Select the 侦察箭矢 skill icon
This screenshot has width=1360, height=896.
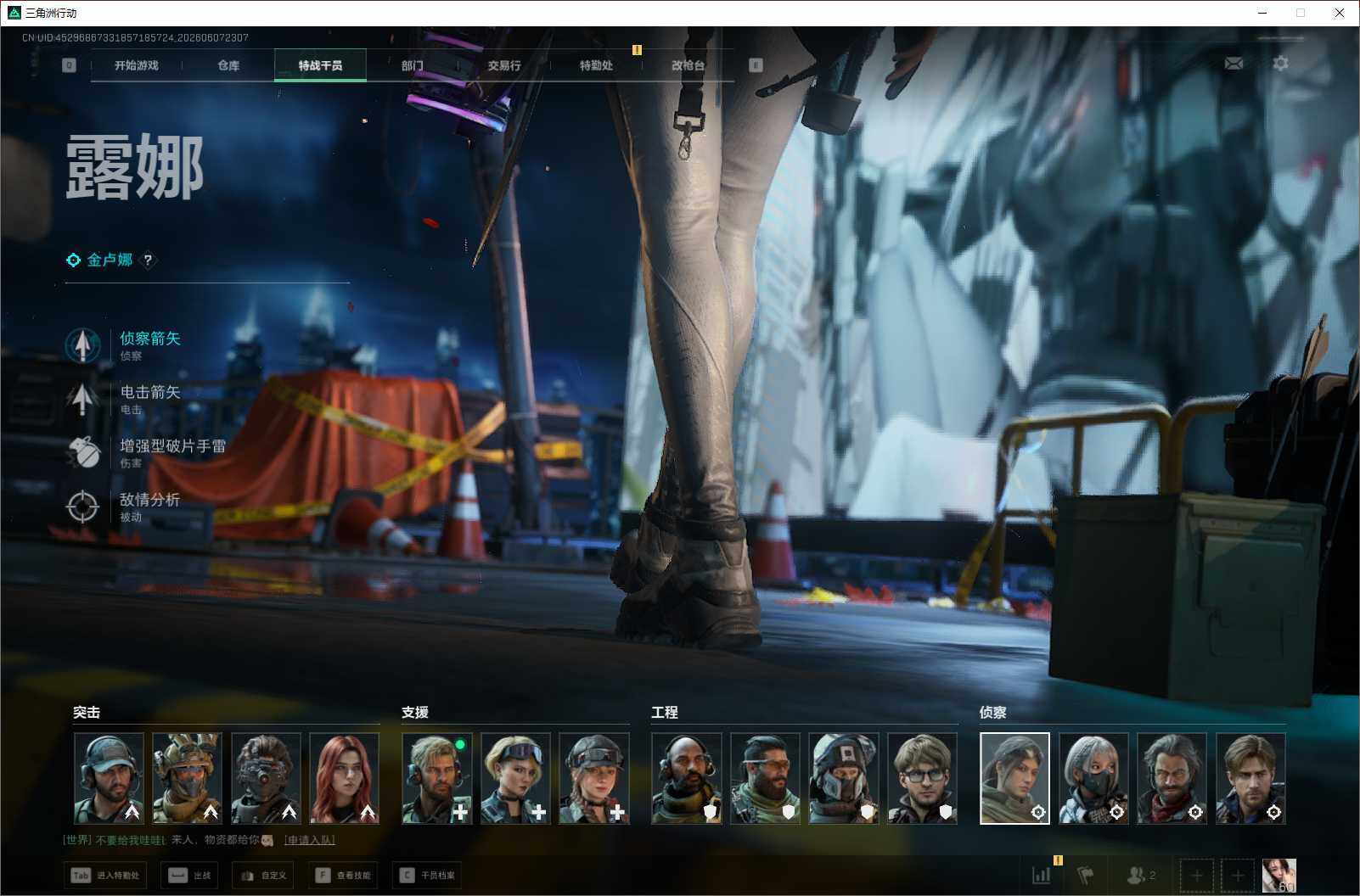point(82,345)
